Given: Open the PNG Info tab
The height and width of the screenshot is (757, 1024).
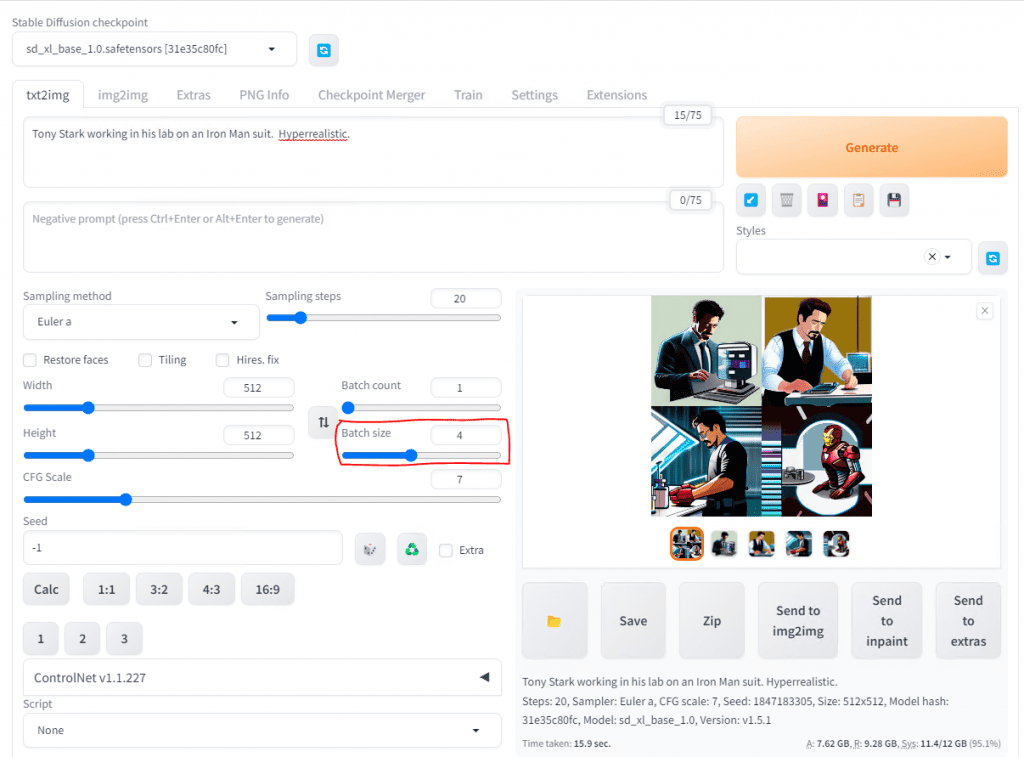Looking at the screenshot, I should [264, 95].
